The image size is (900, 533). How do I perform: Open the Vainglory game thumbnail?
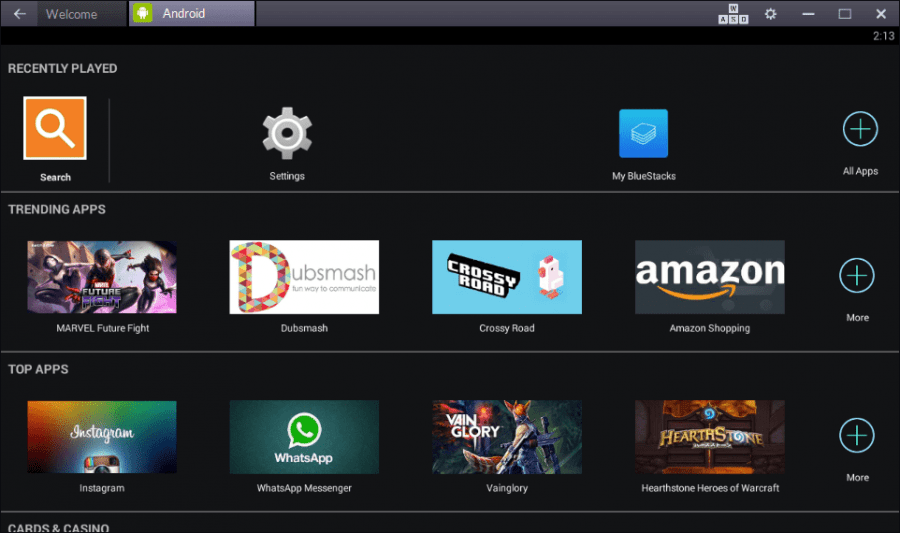(x=507, y=437)
